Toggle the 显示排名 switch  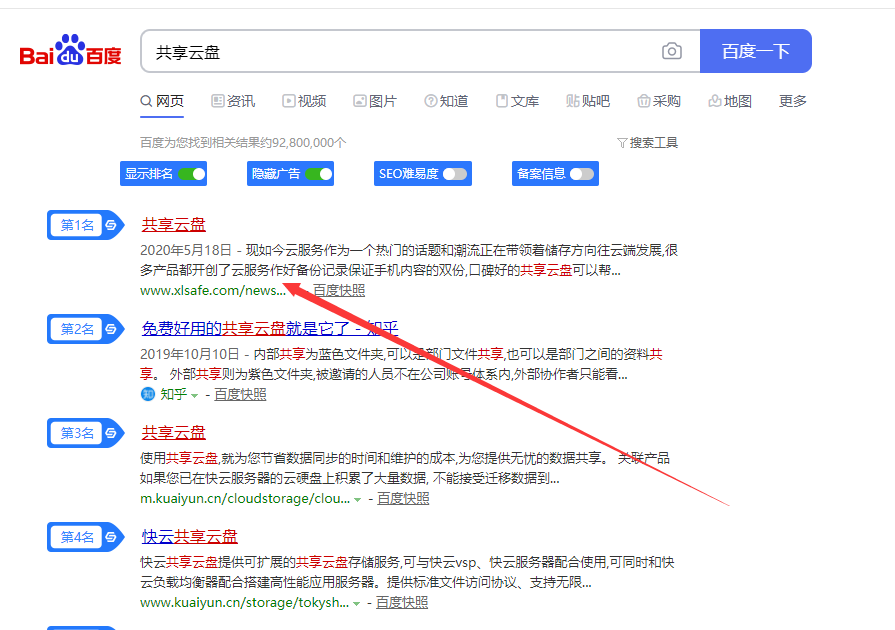tap(192, 174)
